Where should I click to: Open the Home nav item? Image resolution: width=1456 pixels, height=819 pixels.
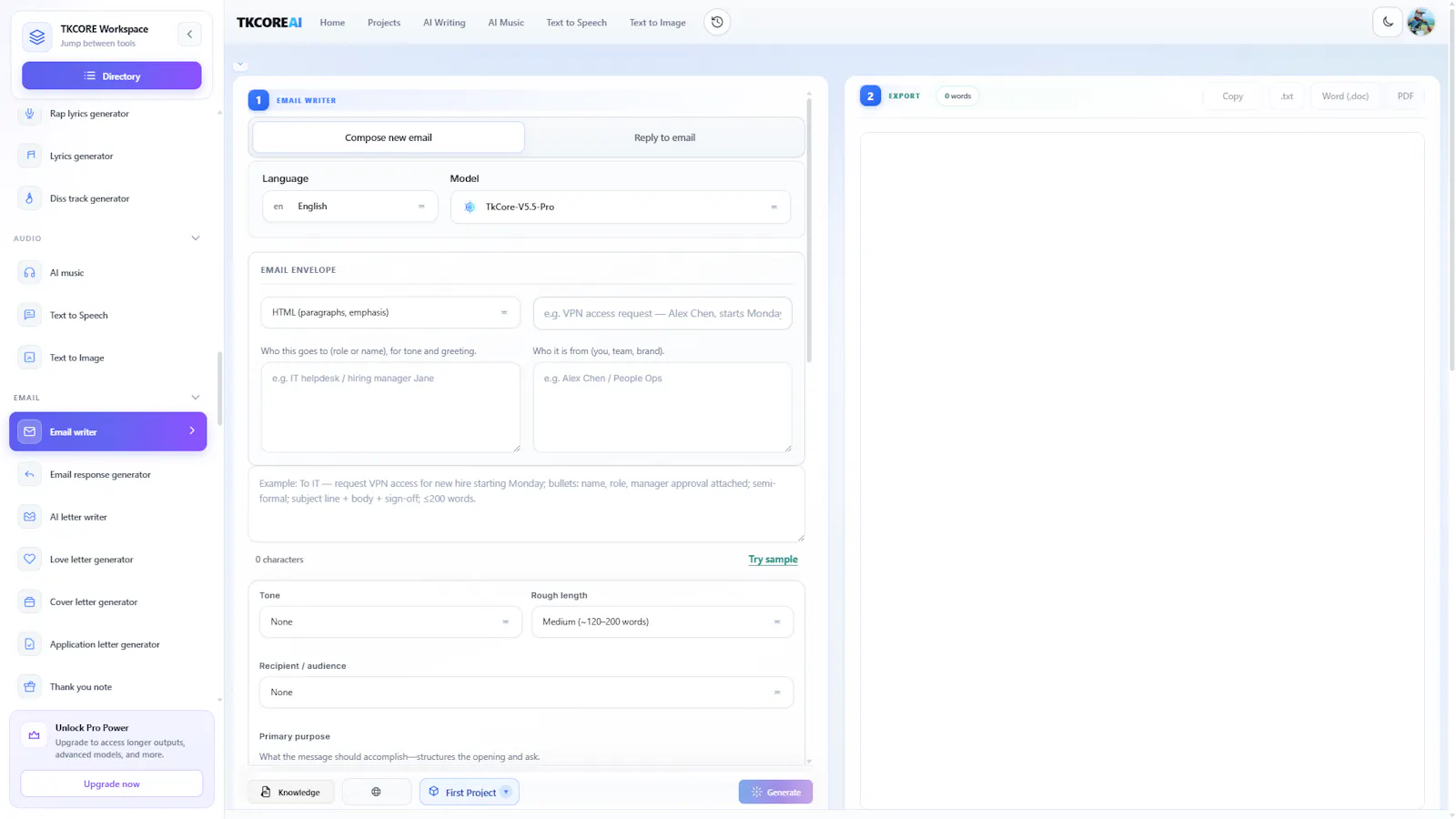tap(332, 23)
